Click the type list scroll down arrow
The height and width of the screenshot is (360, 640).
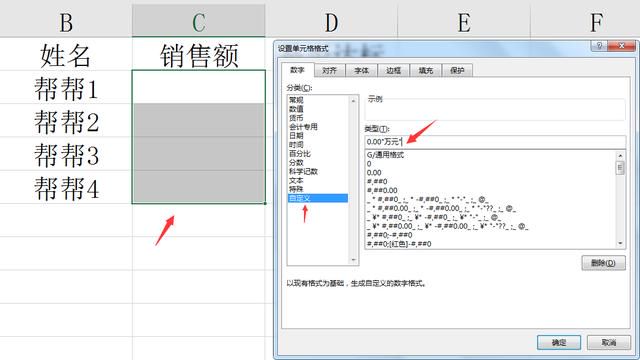pyautogui.click(x=620, y=243)
